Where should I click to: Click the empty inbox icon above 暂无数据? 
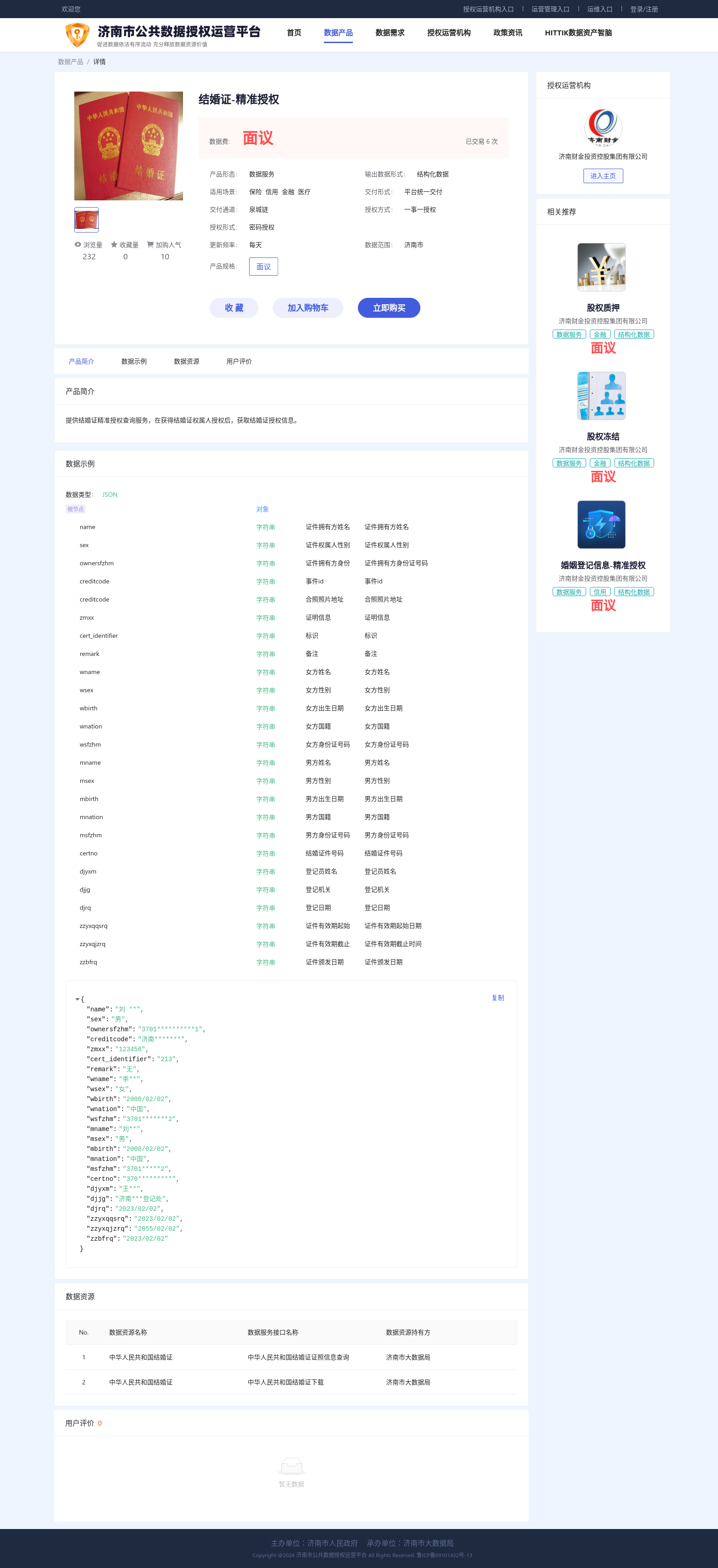[291, 1466]
